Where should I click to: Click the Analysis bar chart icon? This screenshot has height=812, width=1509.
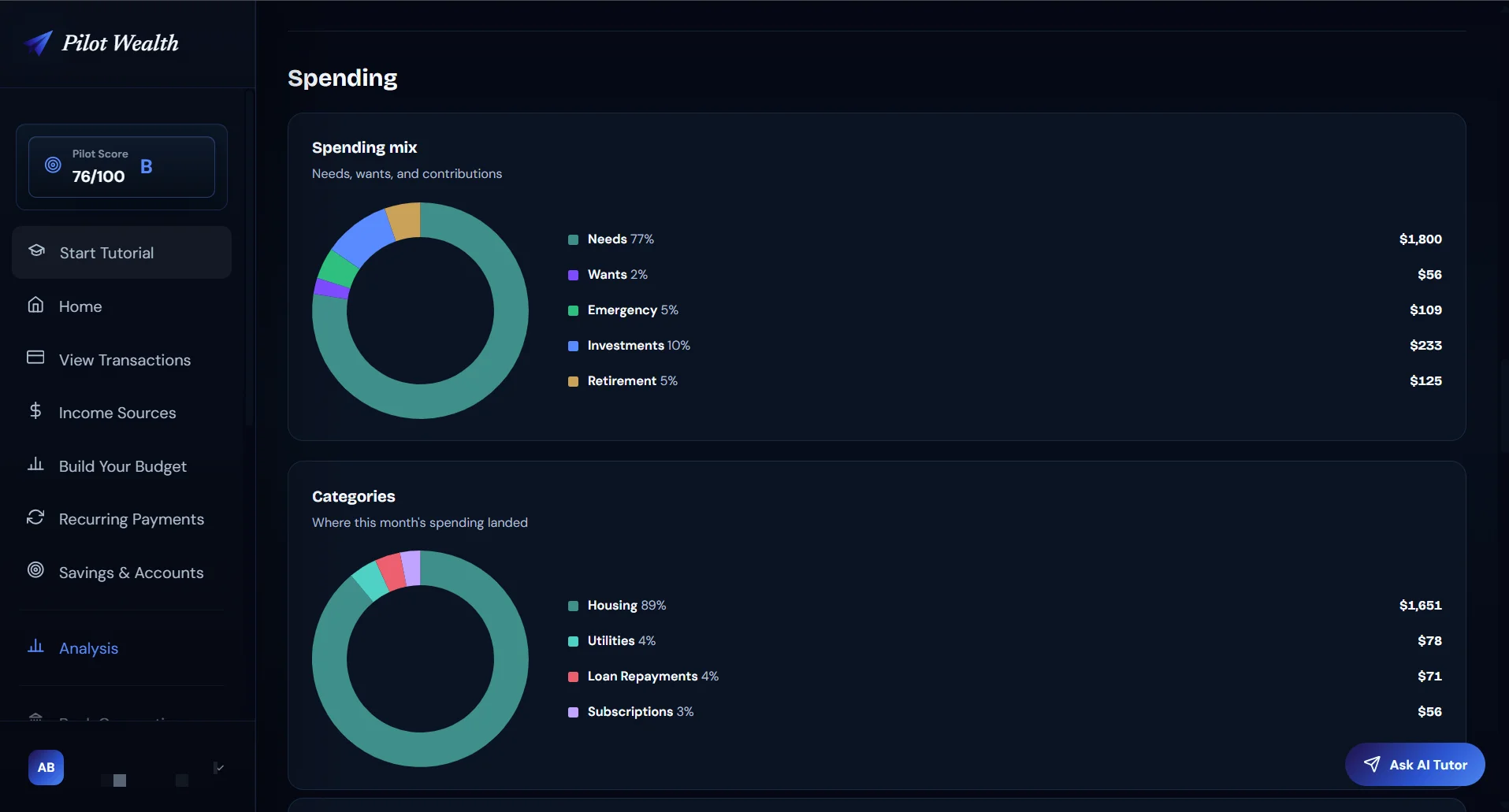[35, 646]
